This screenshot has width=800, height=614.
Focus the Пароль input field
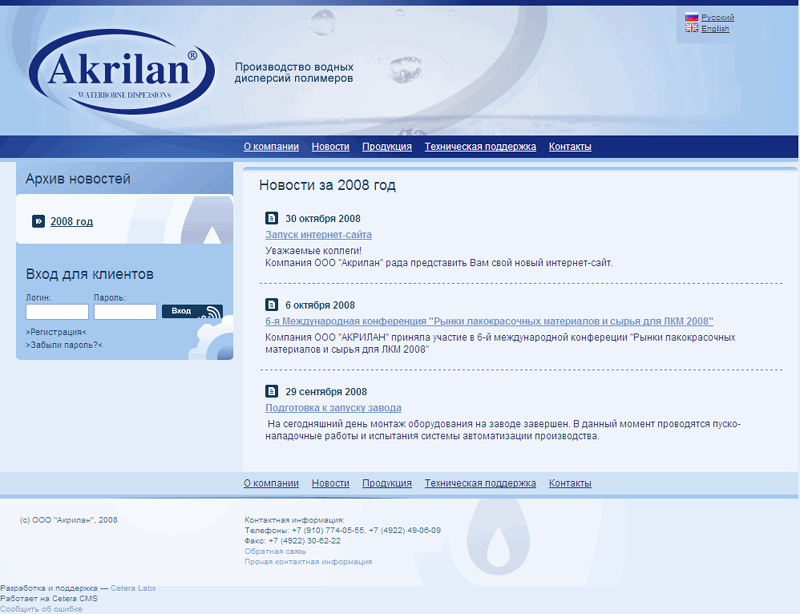[125, 312]
